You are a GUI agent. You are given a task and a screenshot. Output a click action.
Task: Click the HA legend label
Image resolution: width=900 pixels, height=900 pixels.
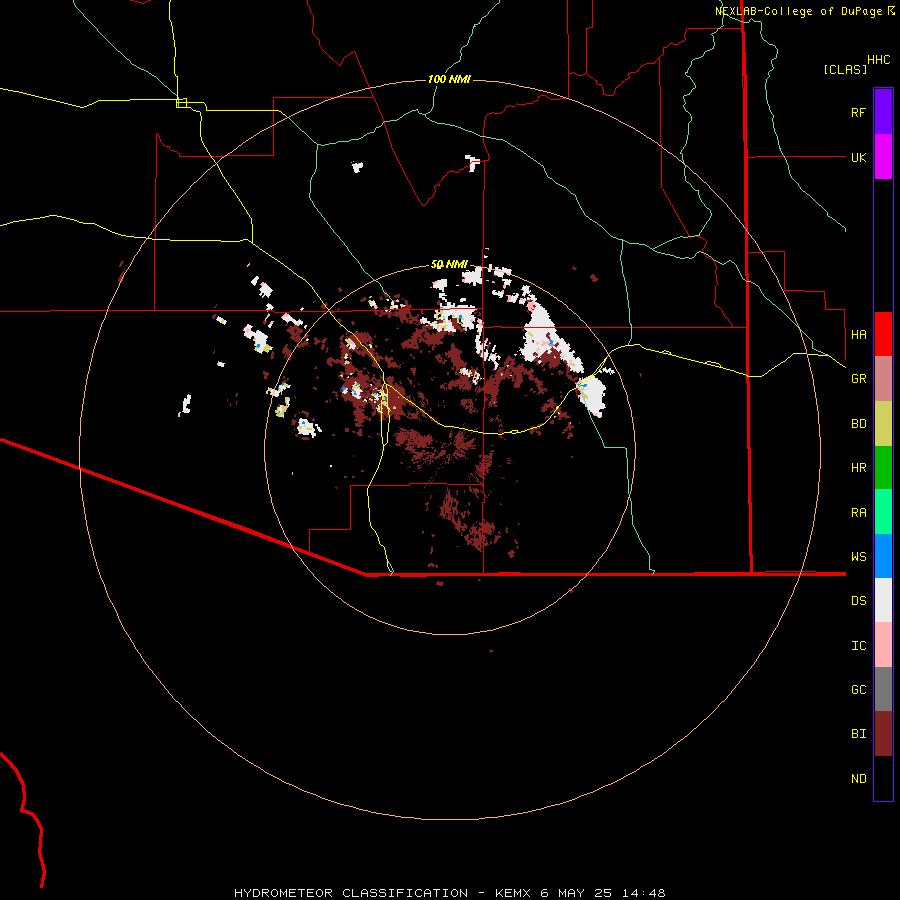[x=859, y=335]
